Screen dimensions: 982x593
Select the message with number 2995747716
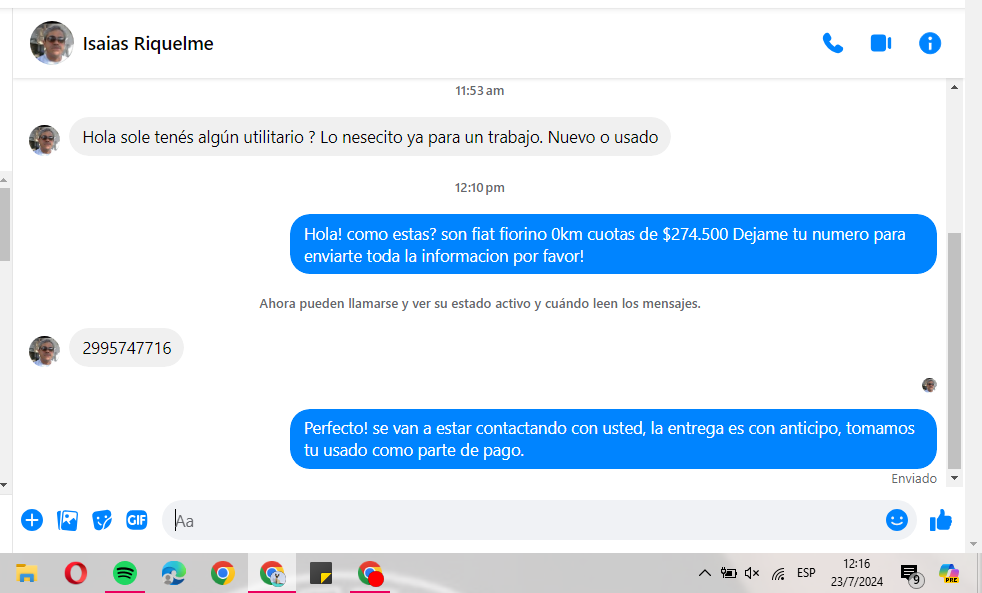127,348
